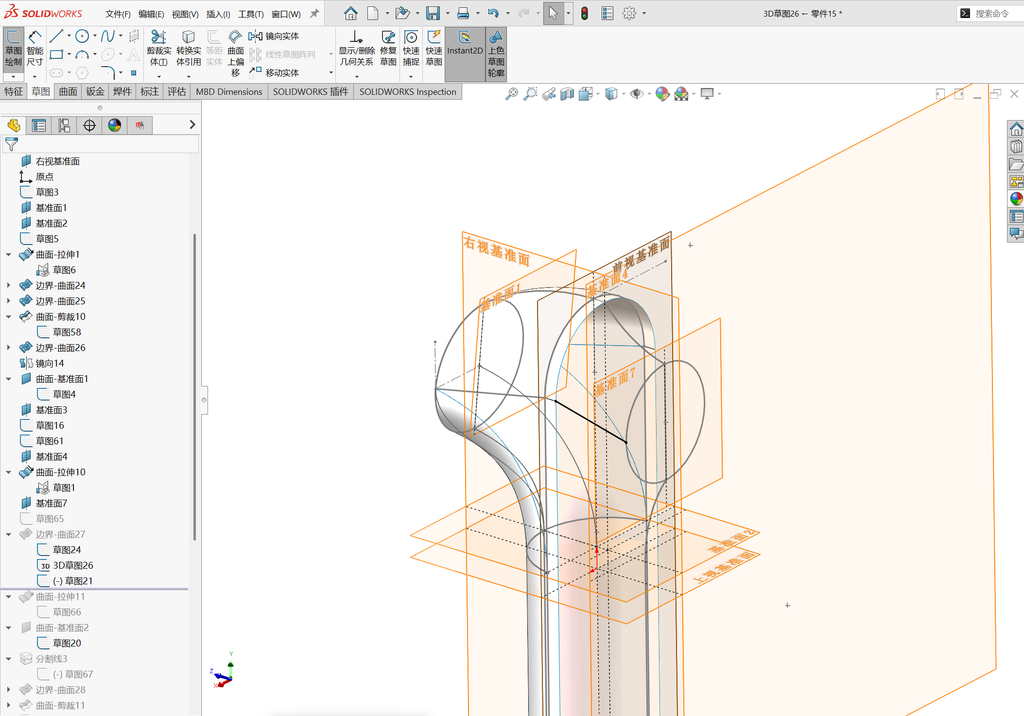
Task: Open the 编辑(E) menu
Action: click(151, 14)
